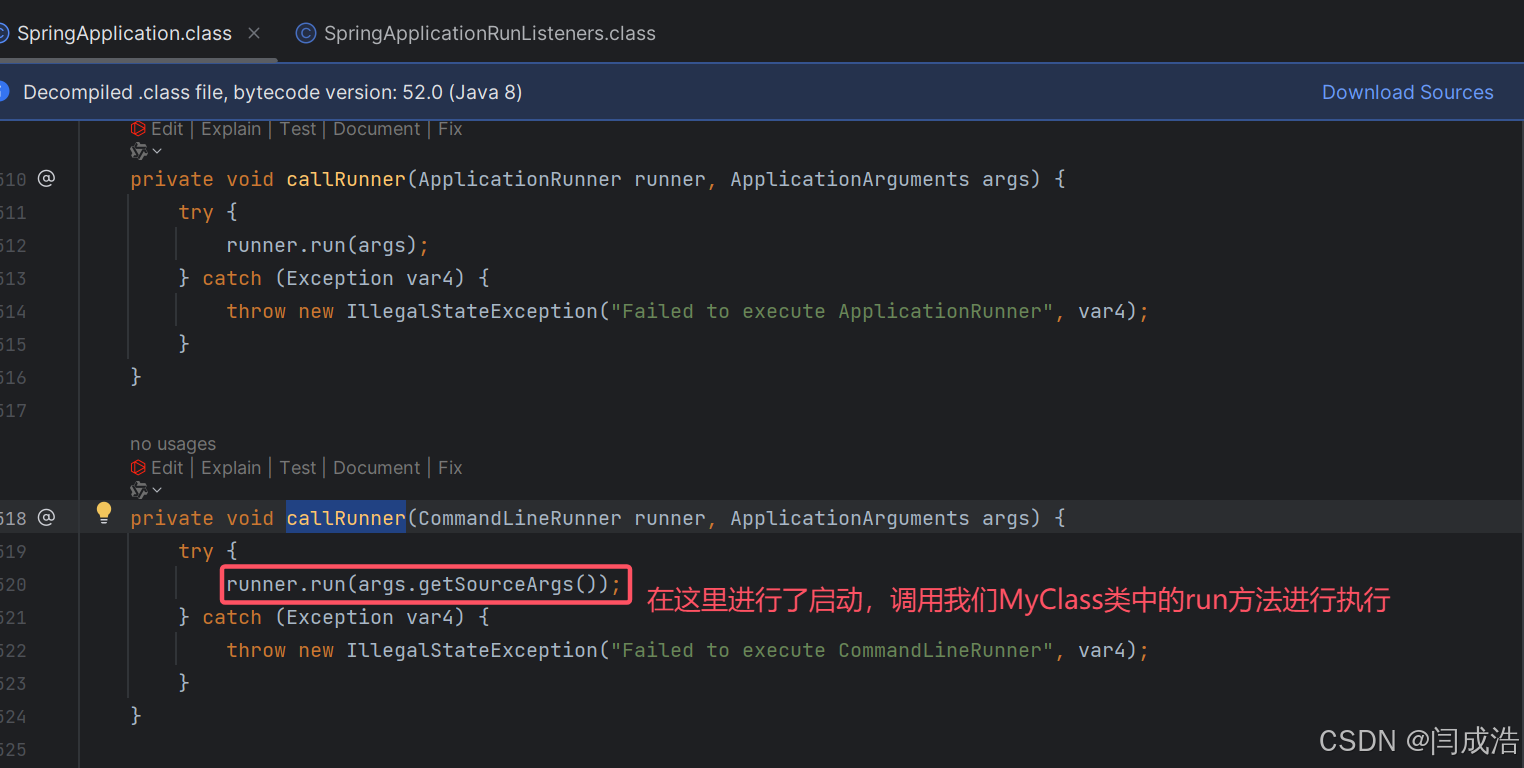The height and width of the screenshot is (768, 1524).
Task: Click the AI assistant icon below the first Fix action
Action: point(139,150)
